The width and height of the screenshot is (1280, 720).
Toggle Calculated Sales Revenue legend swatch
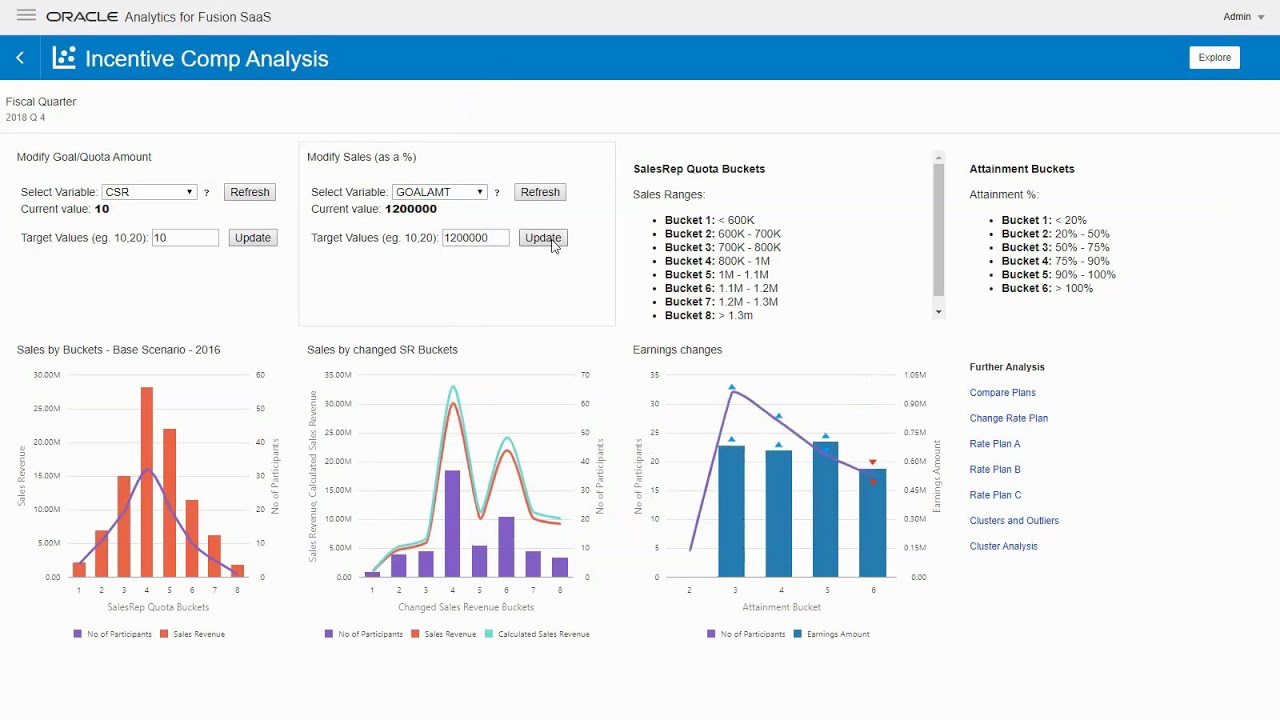pyautogui.click(x=490, y=634)
